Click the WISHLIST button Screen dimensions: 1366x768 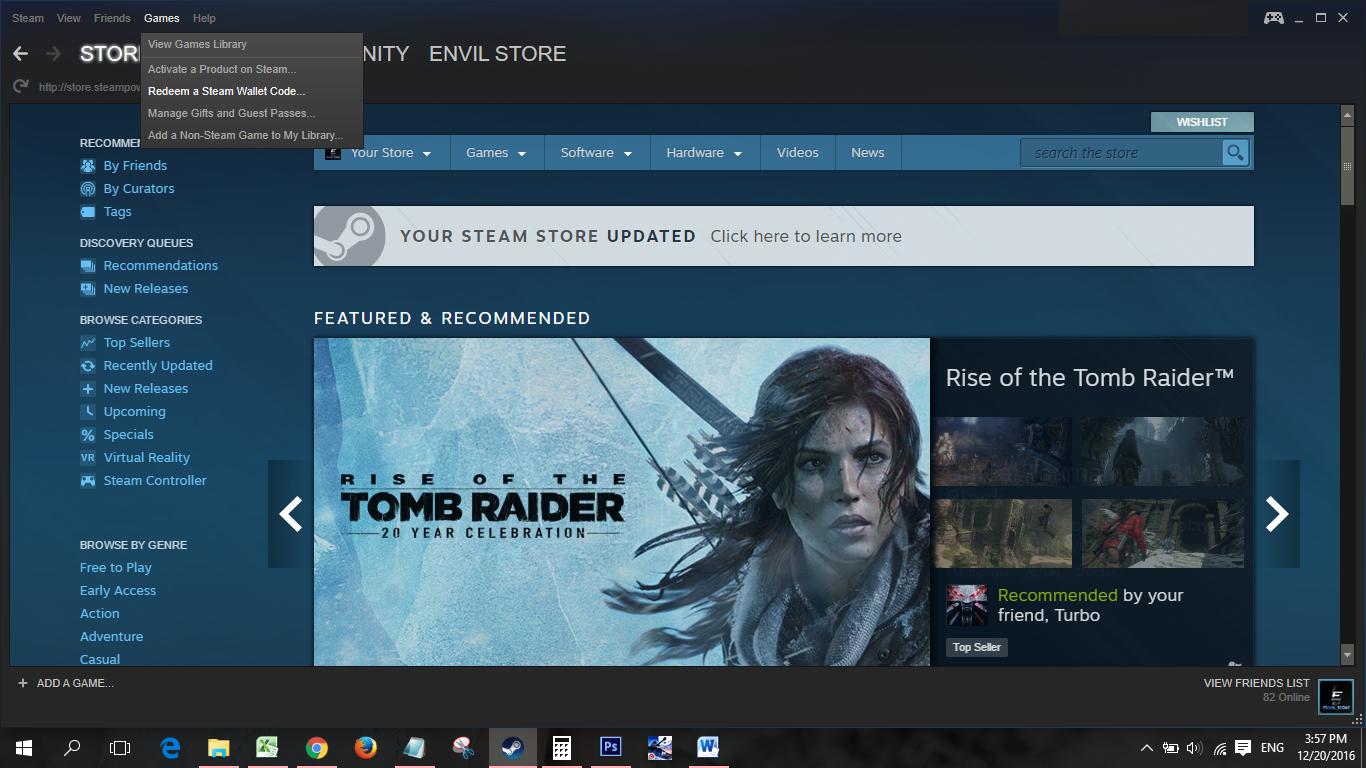click(x=1201, y=122)
